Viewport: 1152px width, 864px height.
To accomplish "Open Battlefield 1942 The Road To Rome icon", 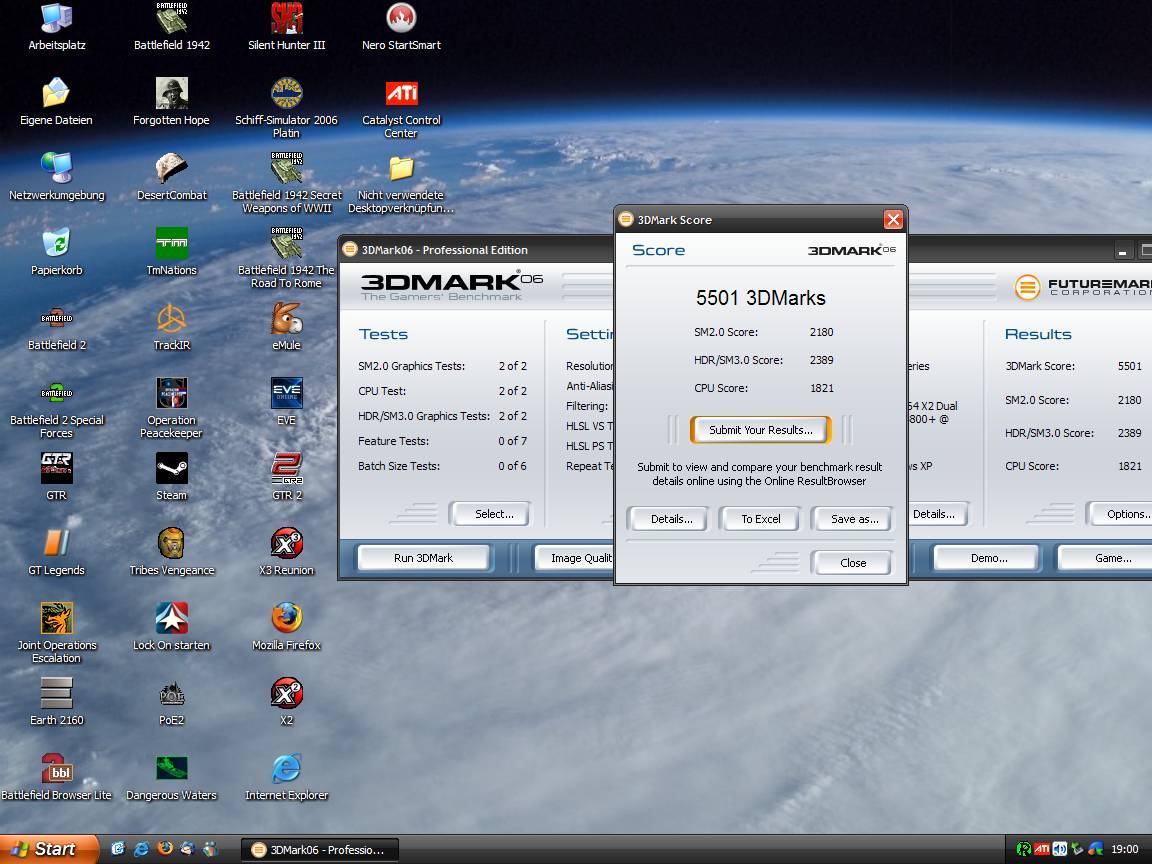I will click(287, 258).
